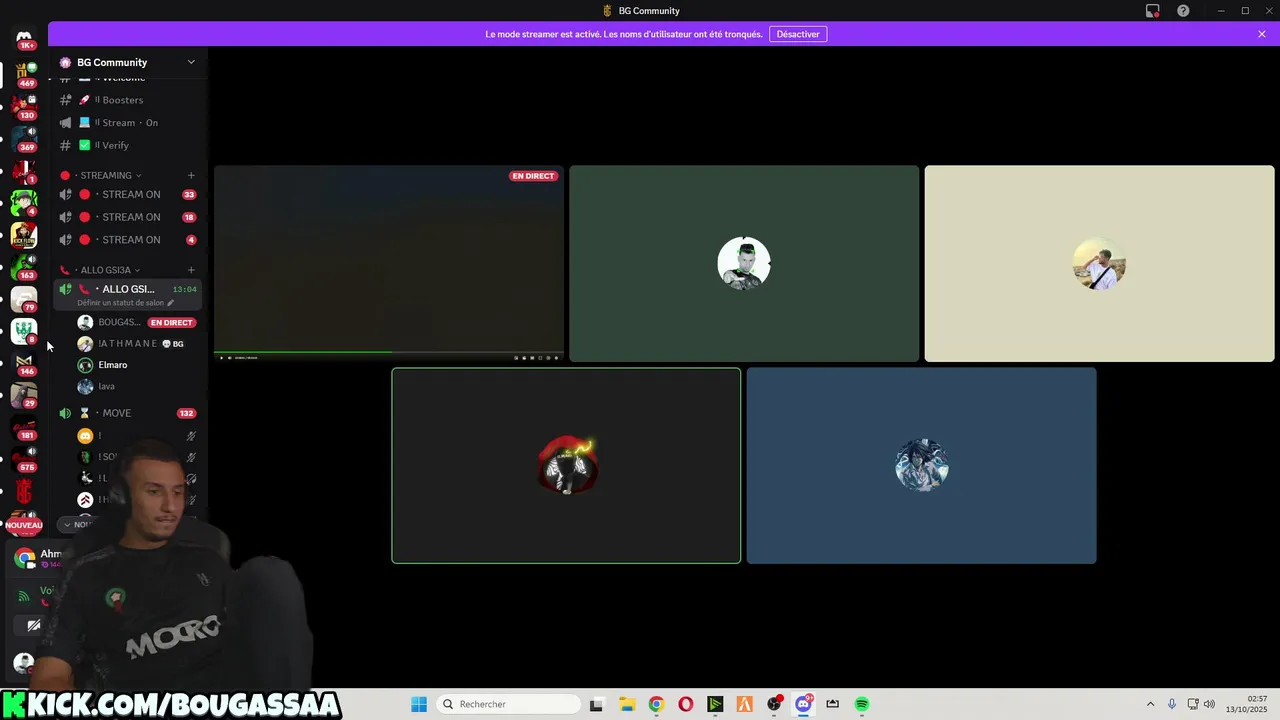This screenshot has width=1280, height=720.
Task: Open File Explorer from the taskbar
Action: pyautogui.click(x=626, y=704)
